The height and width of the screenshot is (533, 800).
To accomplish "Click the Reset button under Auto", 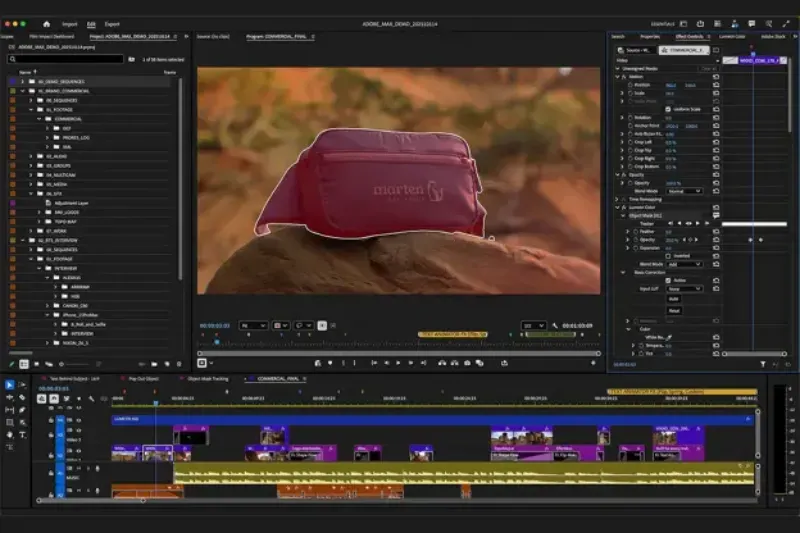I will click(673, 310).
